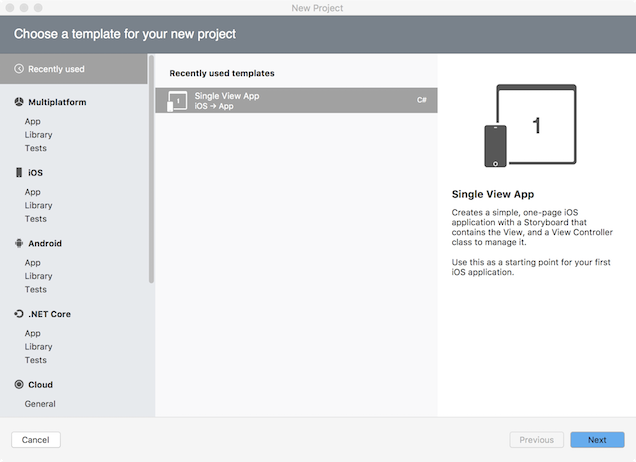Click the Previous button

click(x=536, y=440)
